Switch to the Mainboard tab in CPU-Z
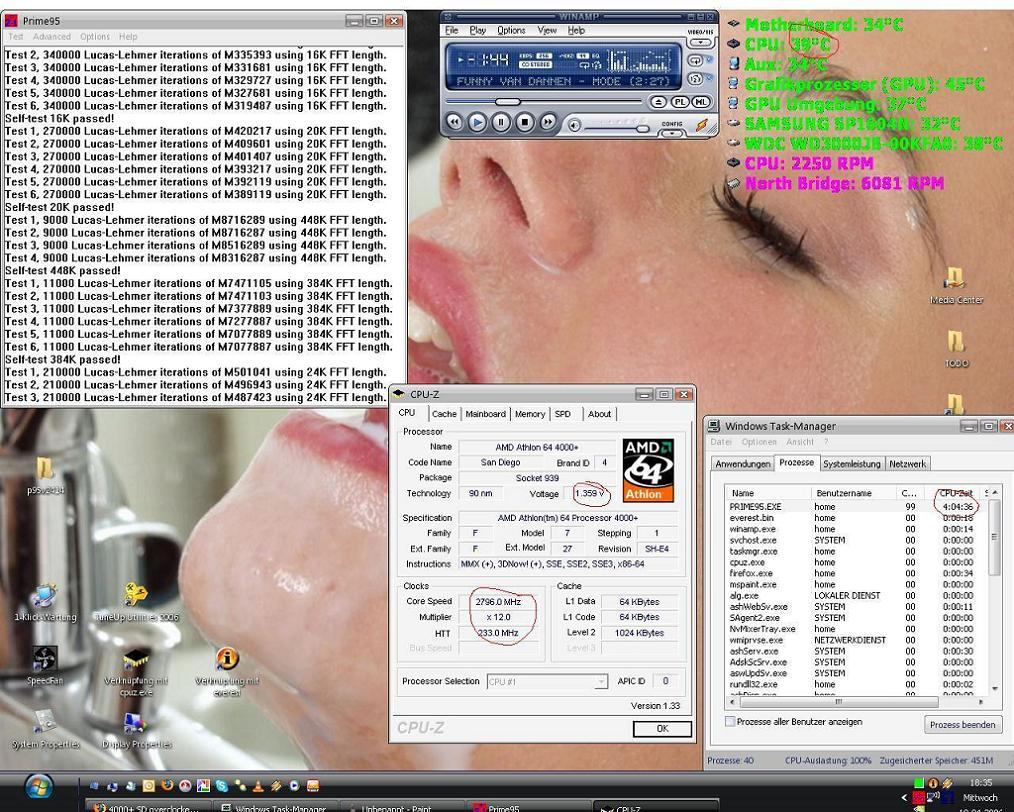The image size is (1014, 812). pos(486,414)
